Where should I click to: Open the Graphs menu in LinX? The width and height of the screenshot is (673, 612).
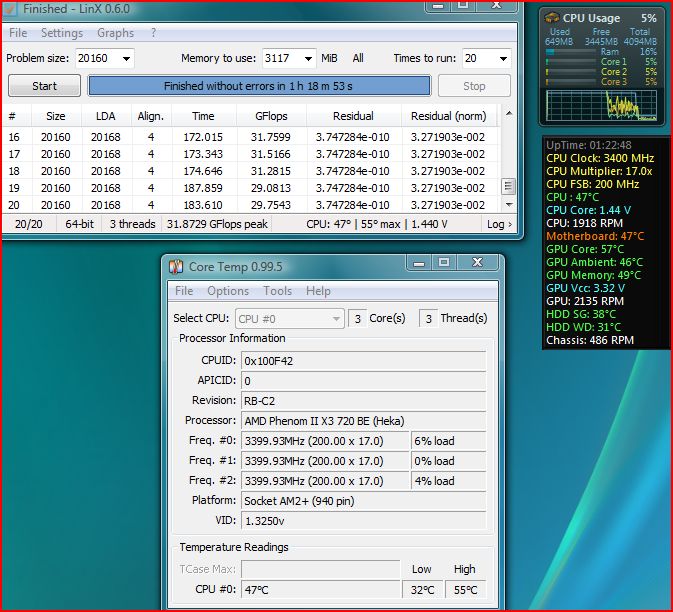coord(115,33)
